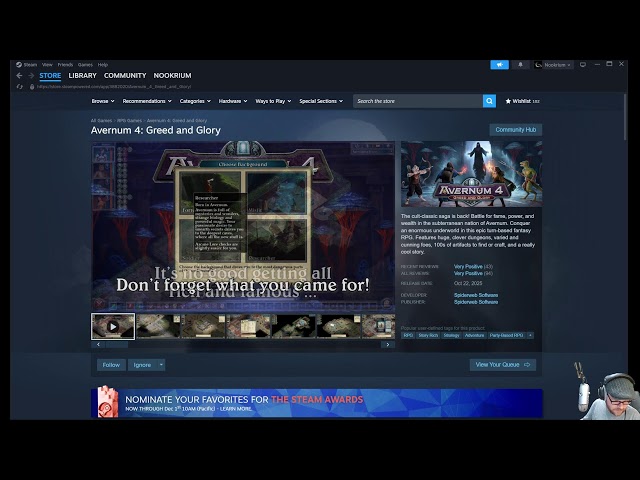Open the Browse dropdown menu
Screen dimensions: 640x480
(101, 101)
